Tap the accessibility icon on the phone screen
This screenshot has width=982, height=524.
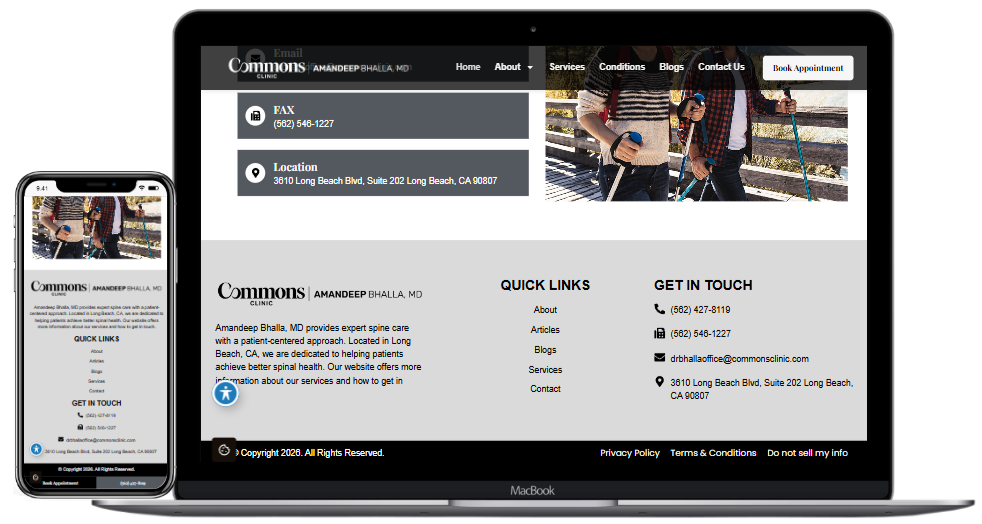36,449
